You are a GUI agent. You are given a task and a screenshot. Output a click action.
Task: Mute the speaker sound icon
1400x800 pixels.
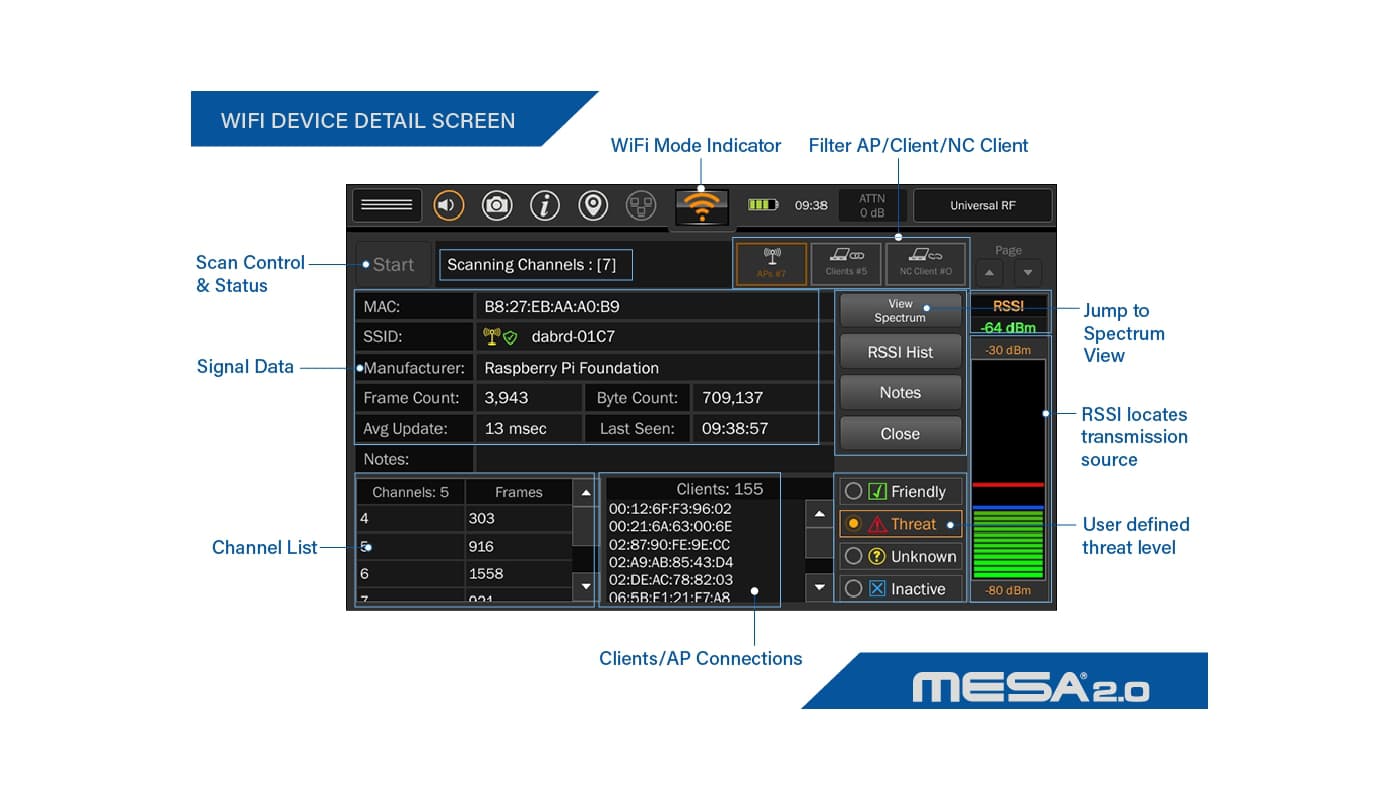click(x=448, y=205)
